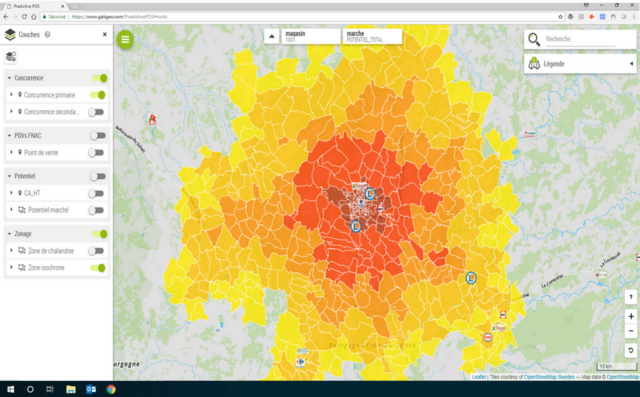Collapse the Potentiel group arrow
Viewport: 640px width, 397px height.
[x=9, y=176]
